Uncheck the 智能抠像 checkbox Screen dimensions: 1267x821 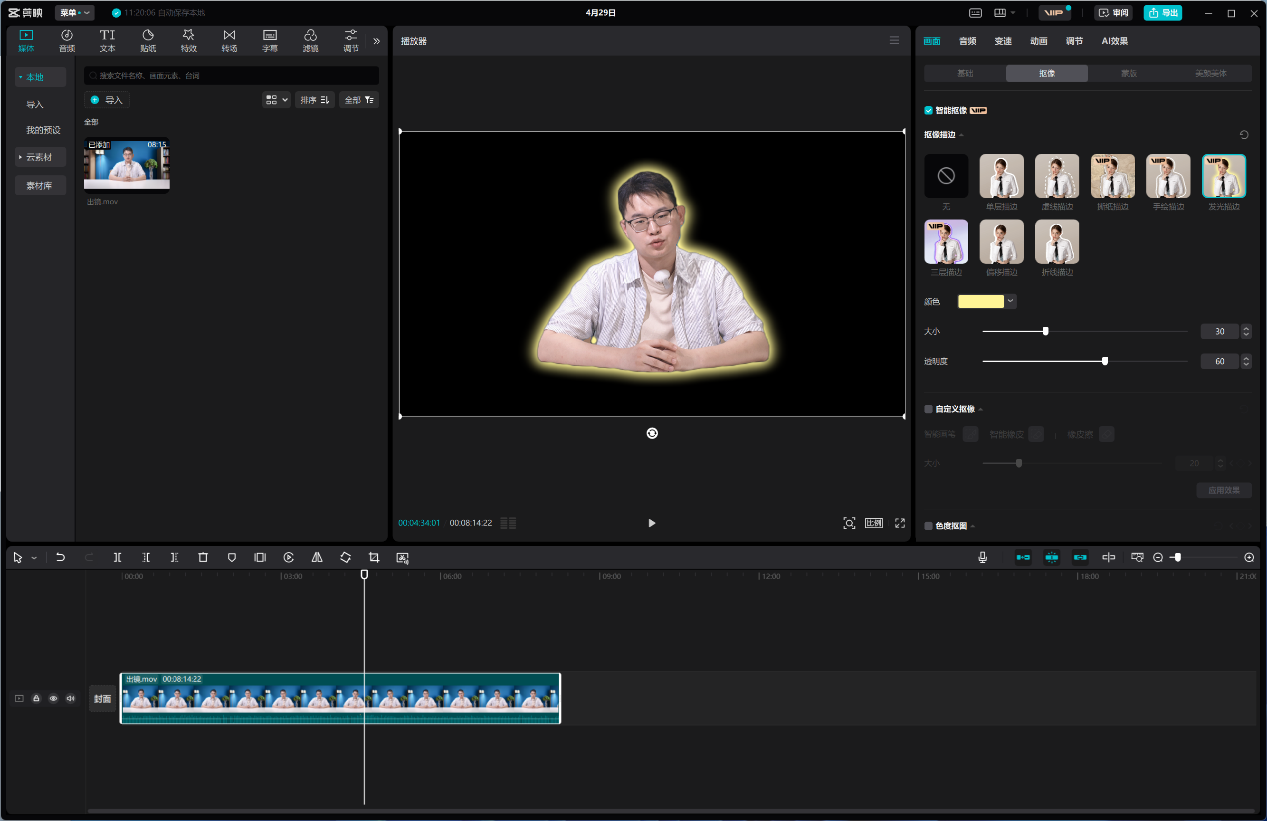pyautogui.click(x=929, y=110)
